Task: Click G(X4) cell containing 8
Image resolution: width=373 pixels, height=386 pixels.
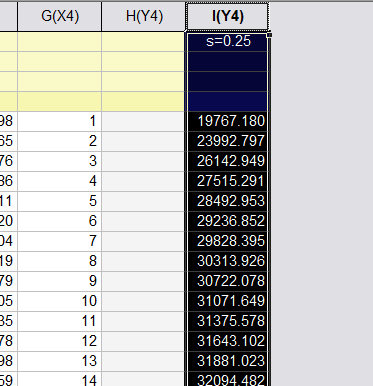Action: [x=60, y=261]
